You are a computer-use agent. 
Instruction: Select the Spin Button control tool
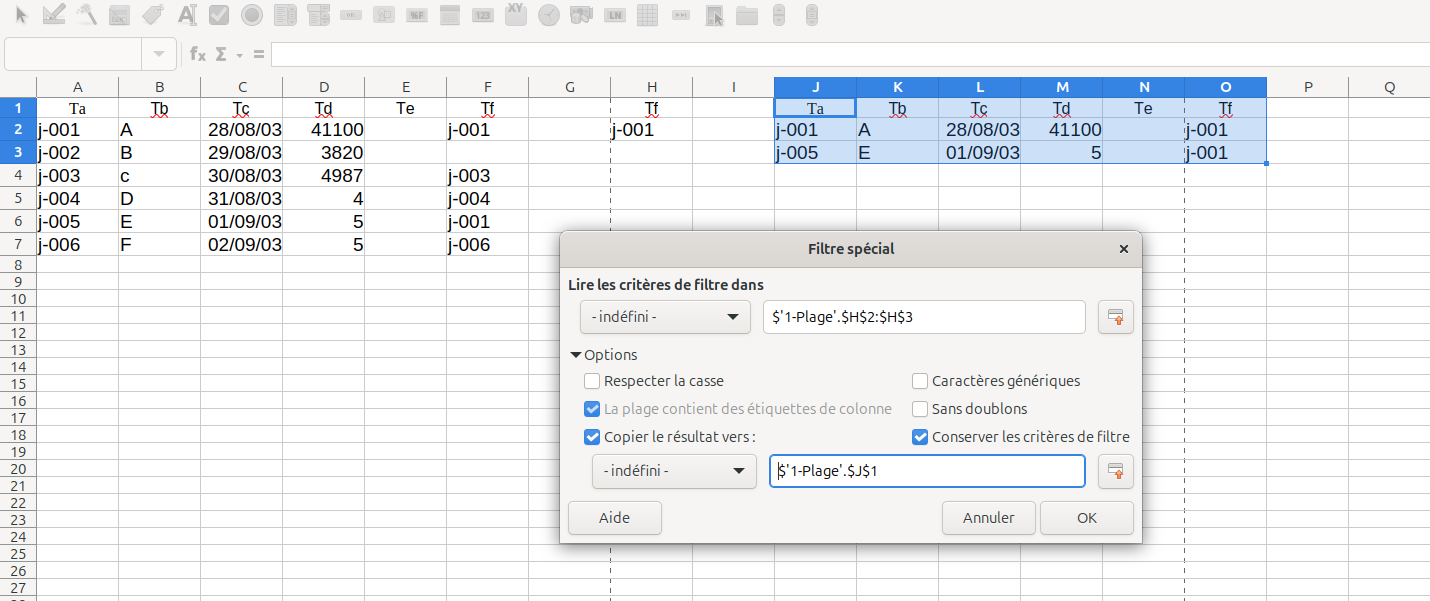780,15
